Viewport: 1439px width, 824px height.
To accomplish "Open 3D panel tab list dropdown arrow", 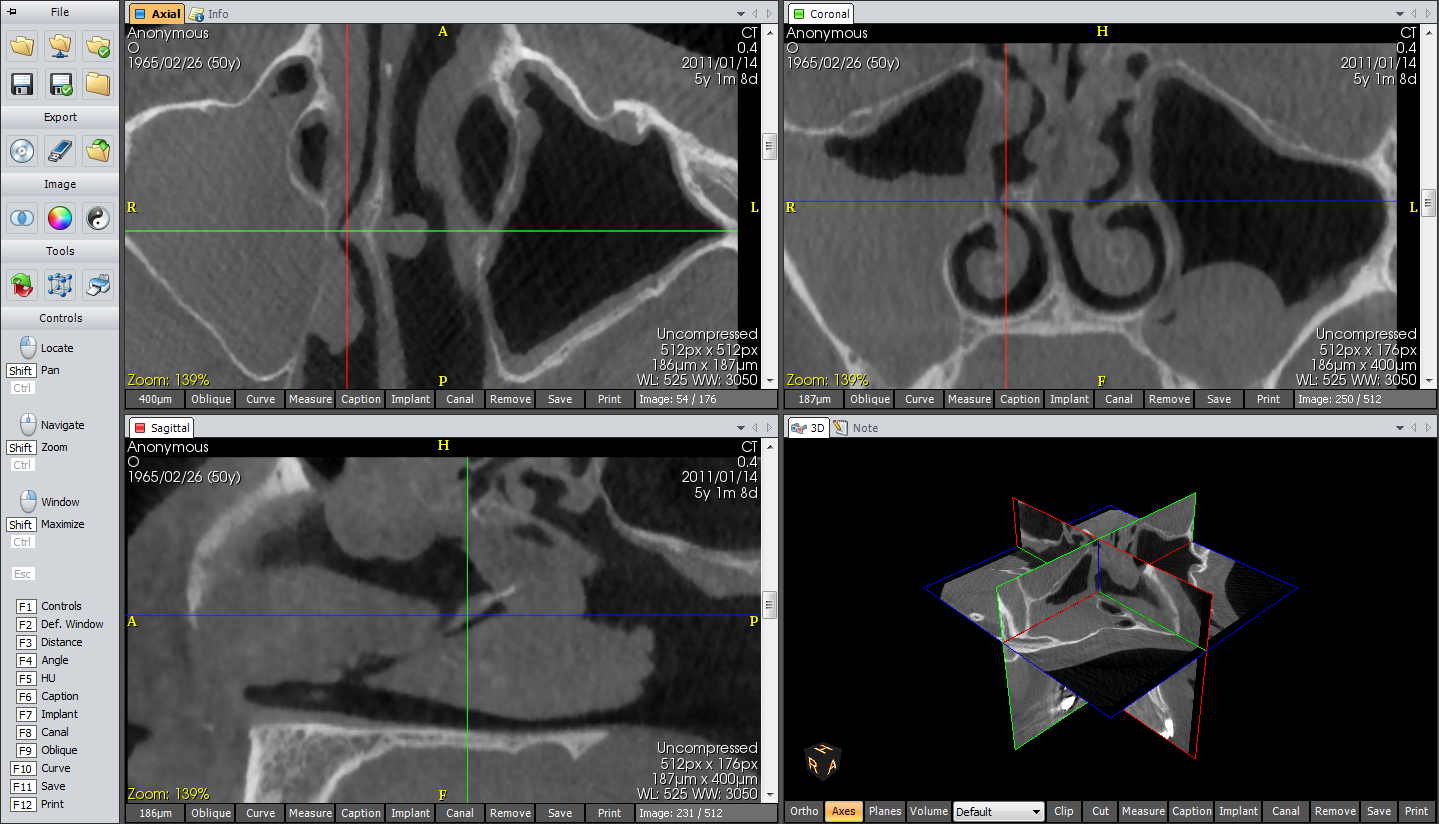I will tap(1400, 427).
